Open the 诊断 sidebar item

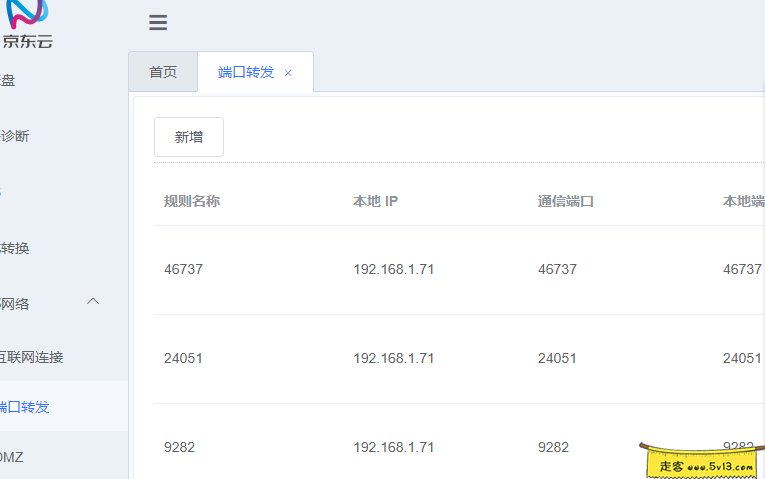click(x=15, y=136)
